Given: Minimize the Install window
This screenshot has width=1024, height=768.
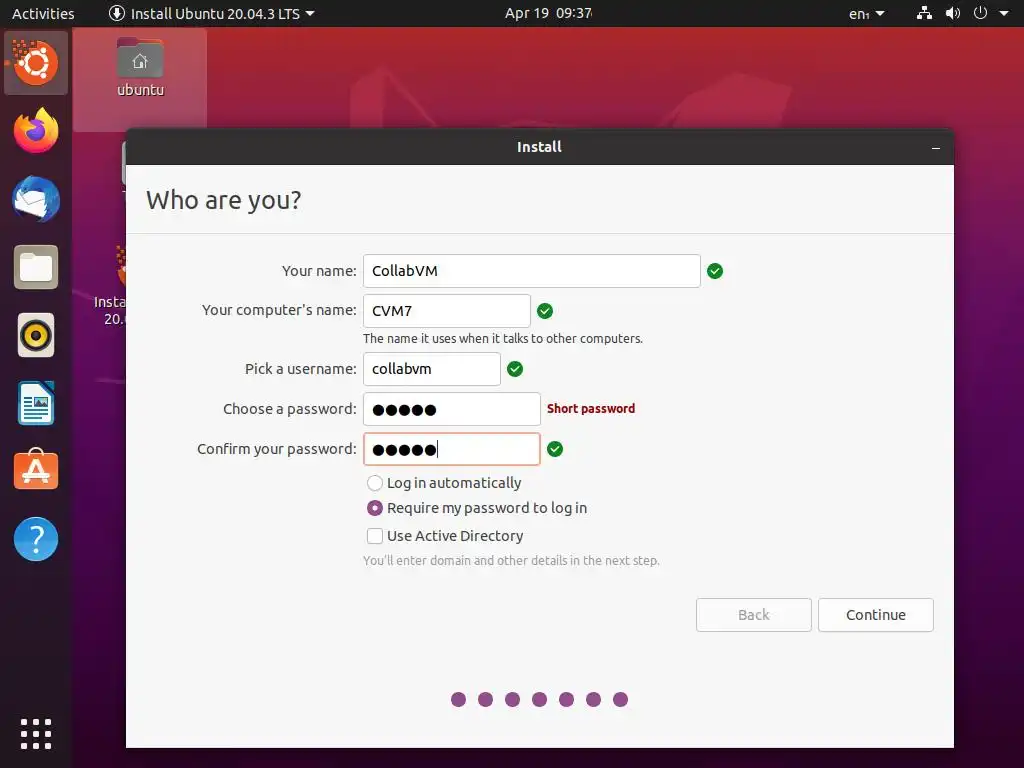Looking at the screenshot, I should click(x=936, y=148).
